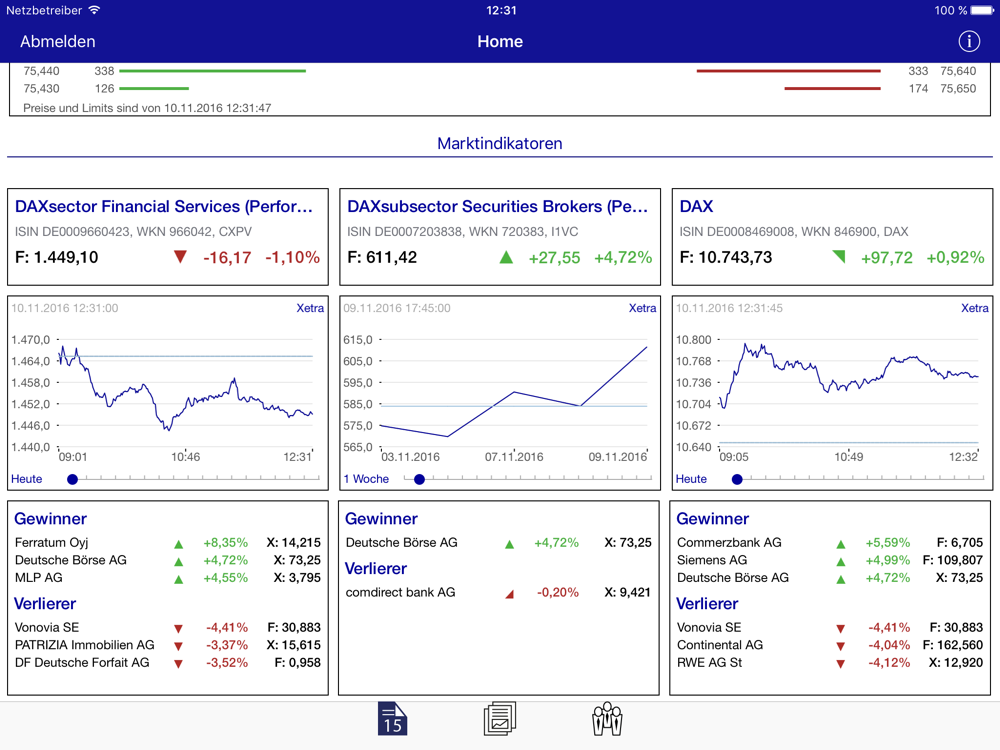Open the Securities Brokers weekly chart
This screenshot has width=1000, height=750.
(x=500, y=392)
